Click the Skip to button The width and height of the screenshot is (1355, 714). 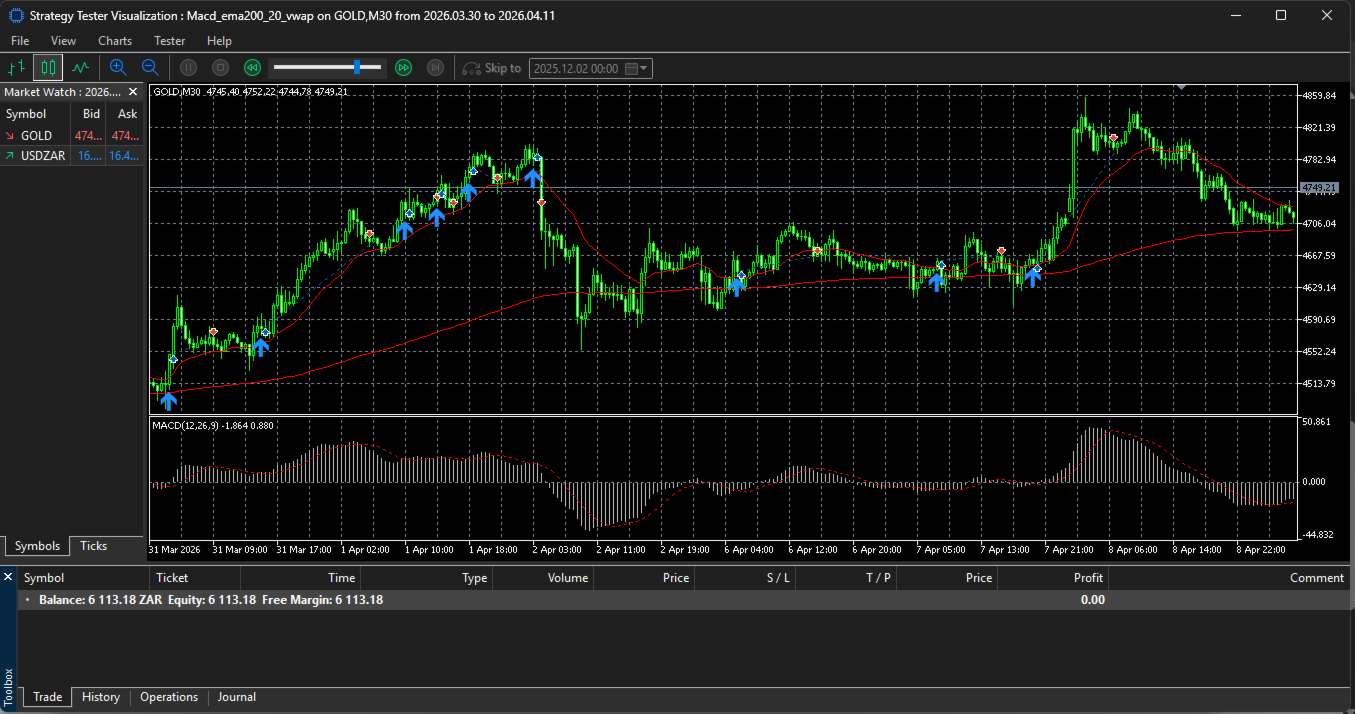click(492, 68)
